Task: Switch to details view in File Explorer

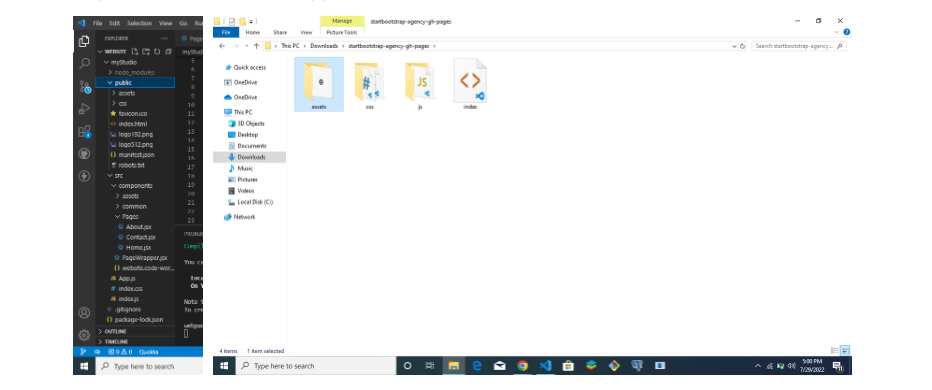Action: 835,351
